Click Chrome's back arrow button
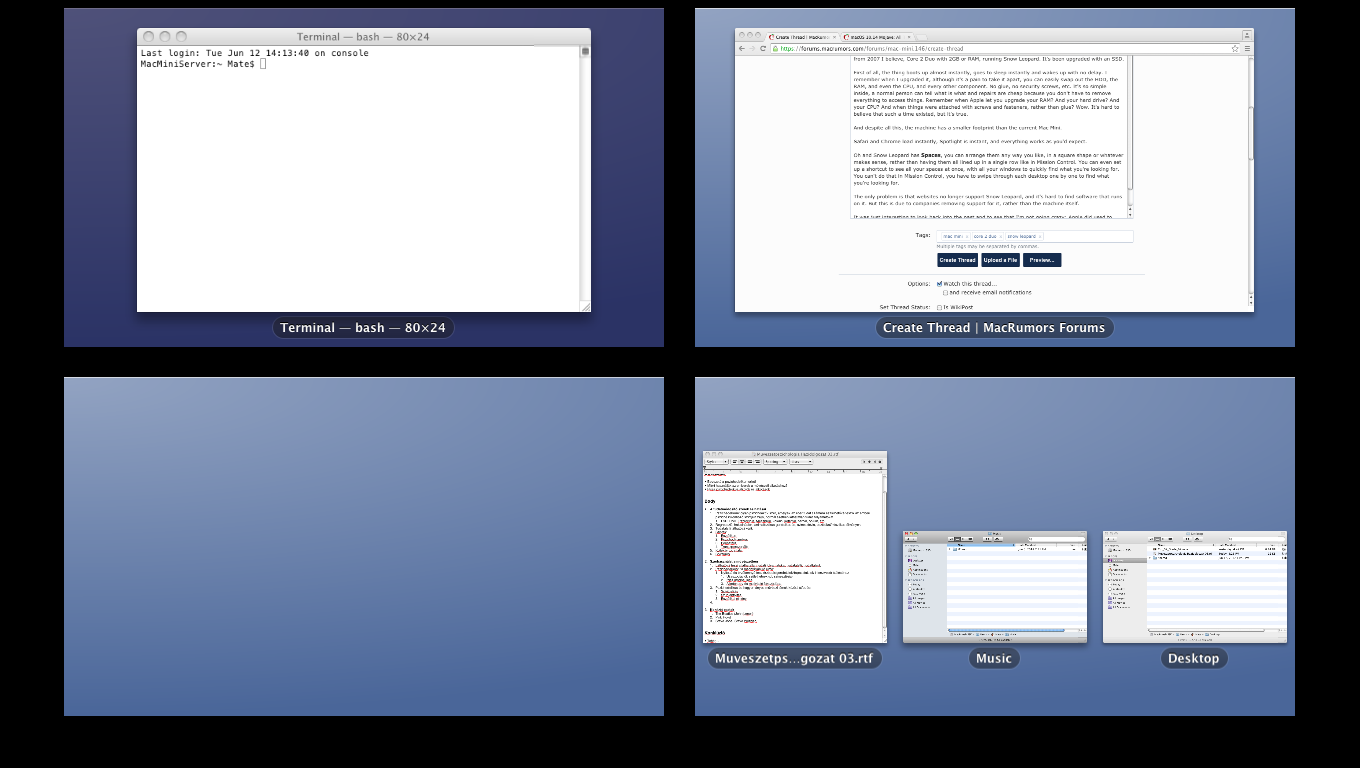 point(741,48)
